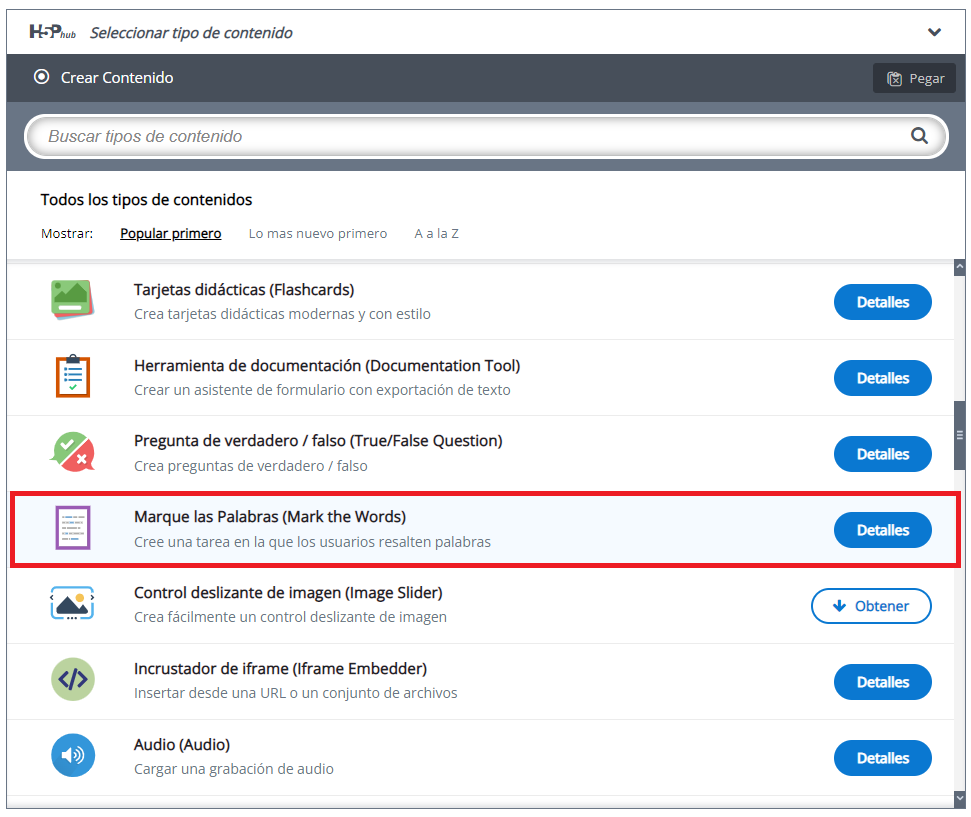Open Detalles for Audio
Viewport: 971px width, 817px height.
(883, 758)
